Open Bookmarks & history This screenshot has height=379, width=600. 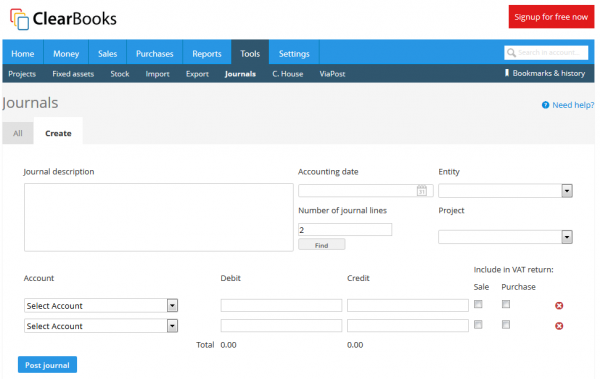[545, 73]
